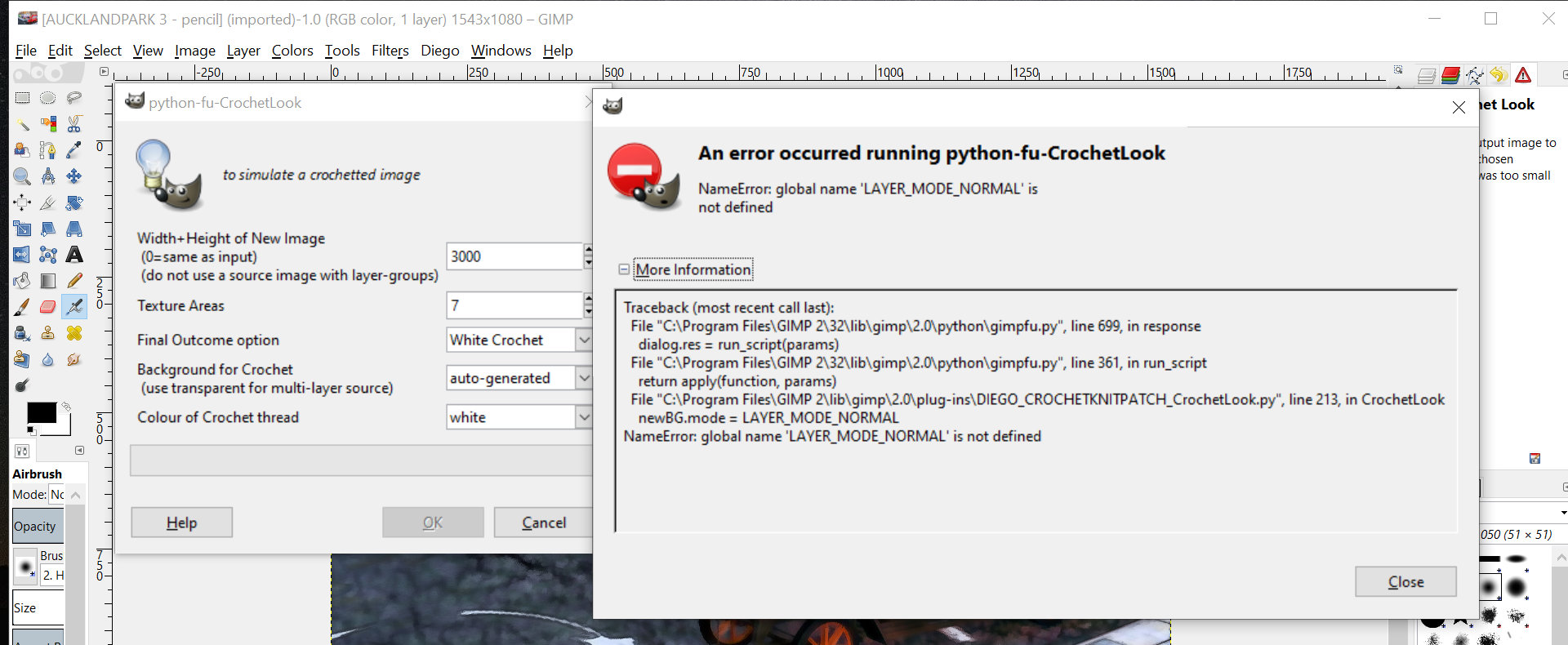Open the Final Outcome option dropdown

[x=519, y=340]
